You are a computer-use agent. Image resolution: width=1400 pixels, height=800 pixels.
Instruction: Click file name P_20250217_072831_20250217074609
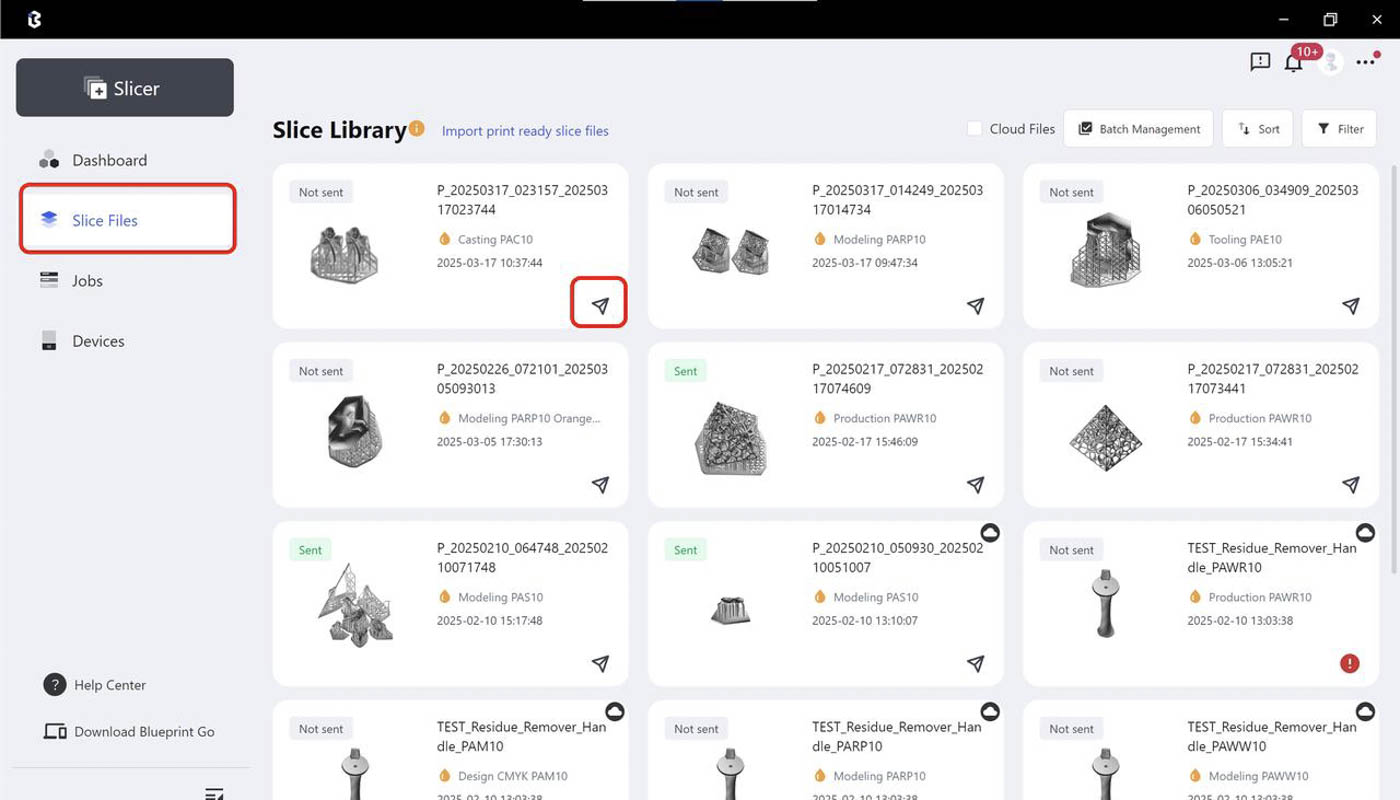click(x=897, y=379)
